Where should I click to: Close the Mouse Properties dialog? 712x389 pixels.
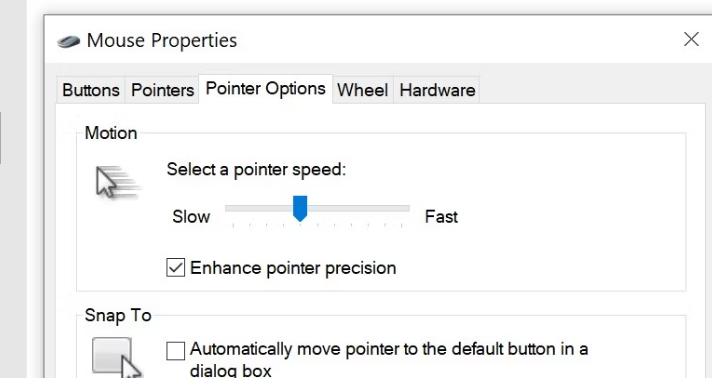coord(691,39)
